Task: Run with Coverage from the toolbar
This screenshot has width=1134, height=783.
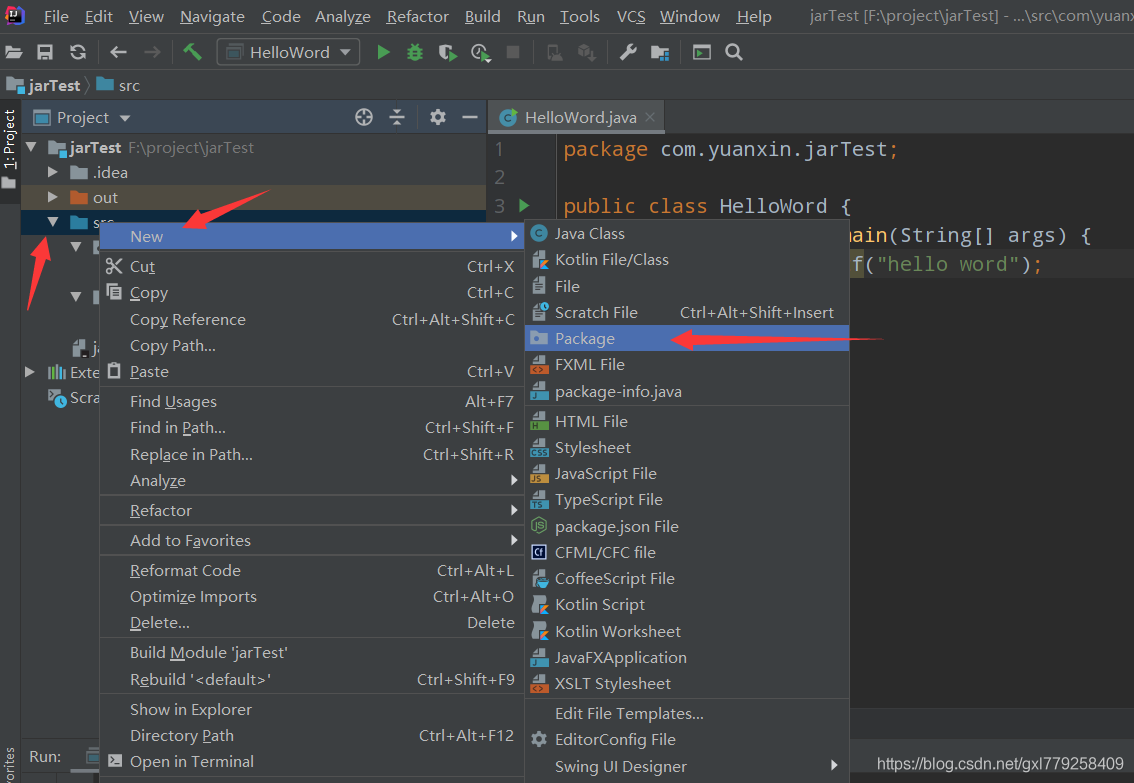Action: pos(448,52)
